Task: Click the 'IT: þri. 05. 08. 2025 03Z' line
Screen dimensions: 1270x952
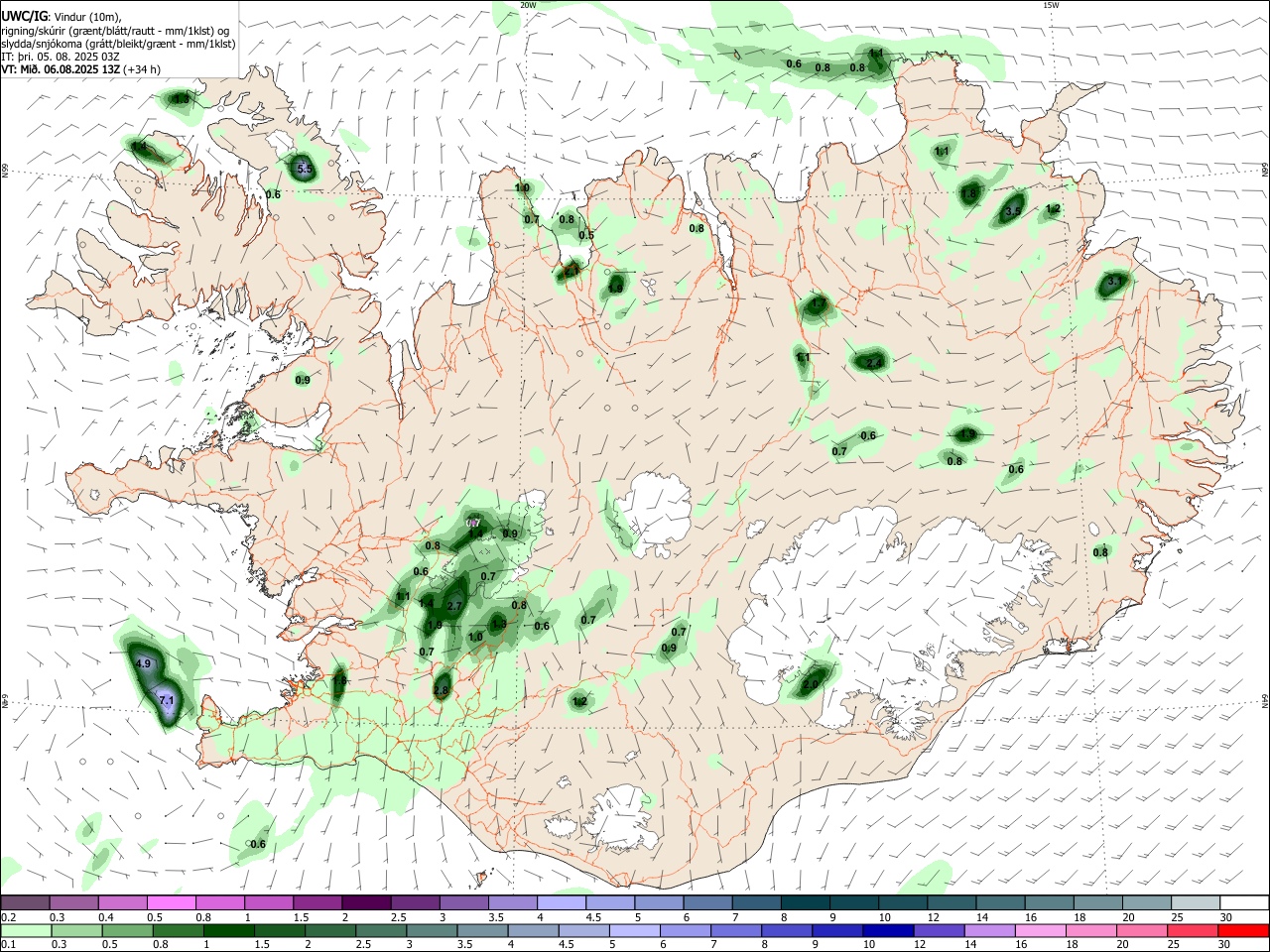Action: coord(61,57)
